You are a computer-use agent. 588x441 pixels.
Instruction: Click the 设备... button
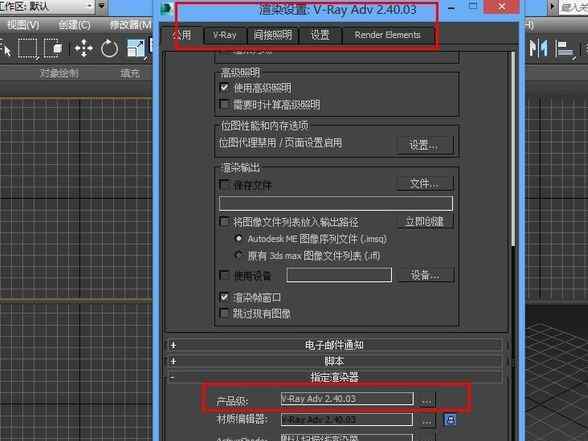point(426,275)
